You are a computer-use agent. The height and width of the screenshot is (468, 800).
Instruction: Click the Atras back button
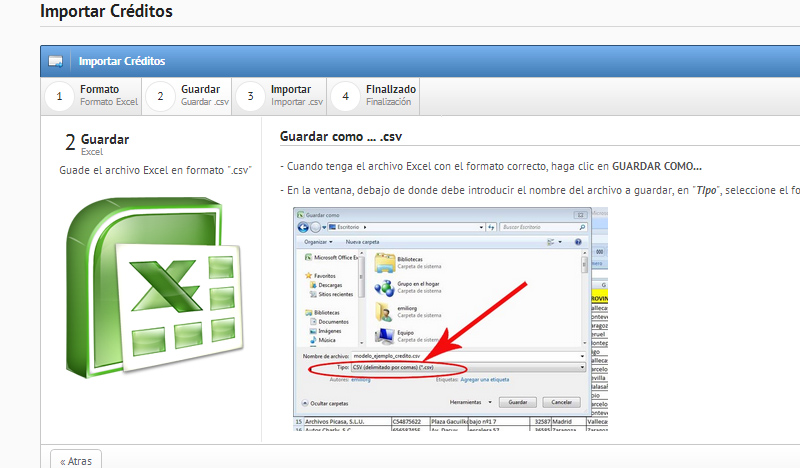tap(76, 461)
